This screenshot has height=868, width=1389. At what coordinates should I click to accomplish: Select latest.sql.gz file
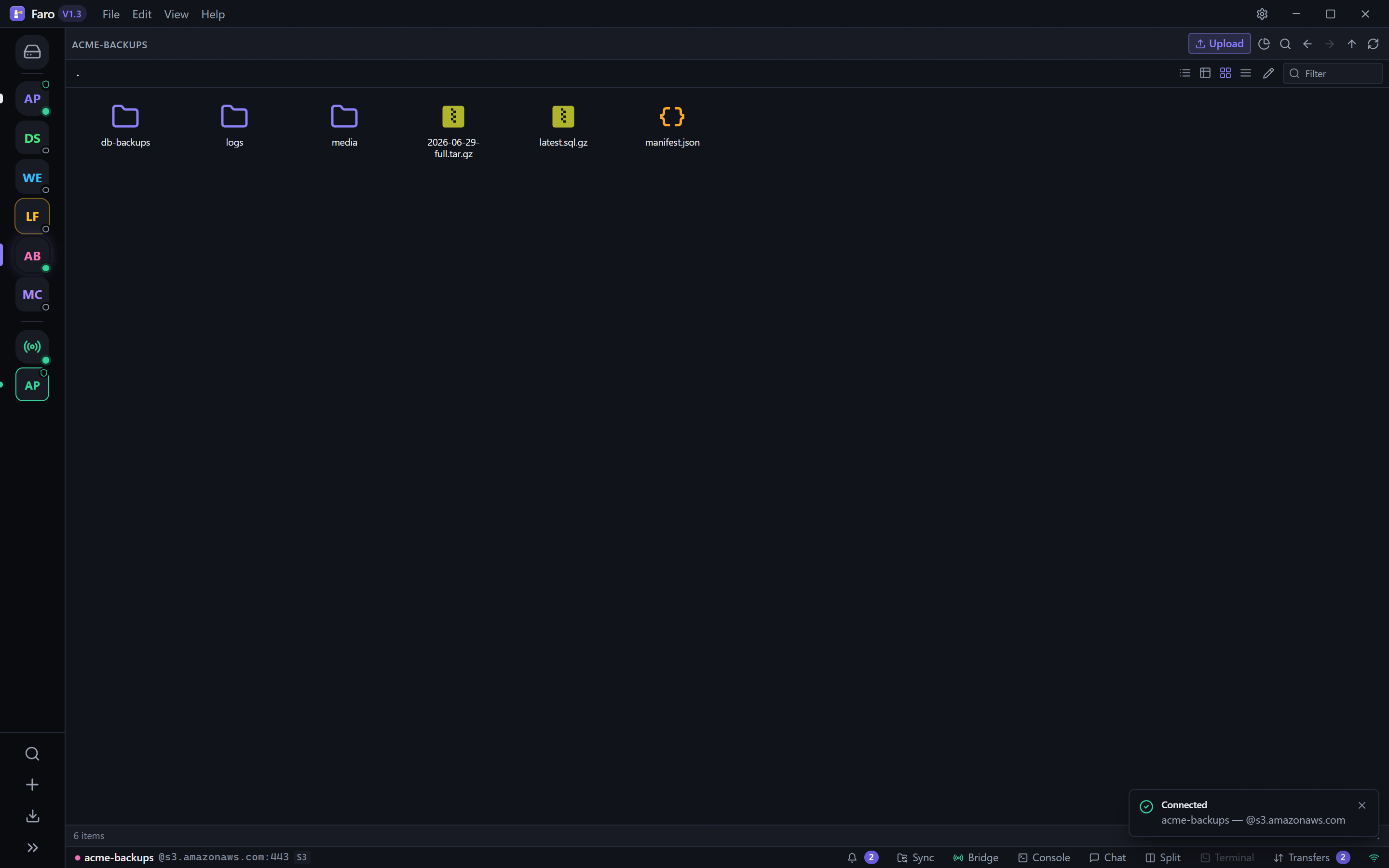(563, 126)
